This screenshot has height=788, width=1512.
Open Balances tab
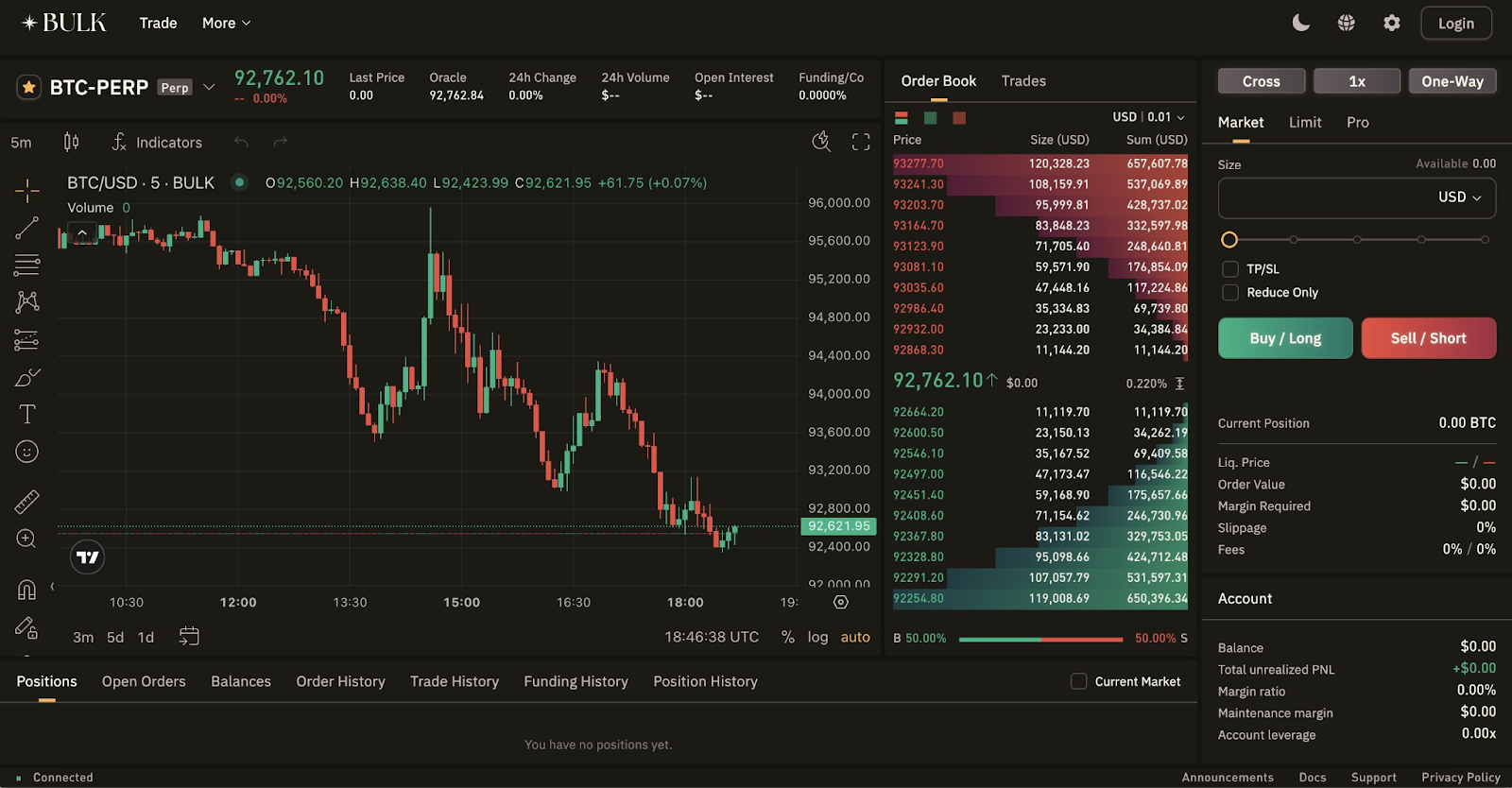(241, 681)
